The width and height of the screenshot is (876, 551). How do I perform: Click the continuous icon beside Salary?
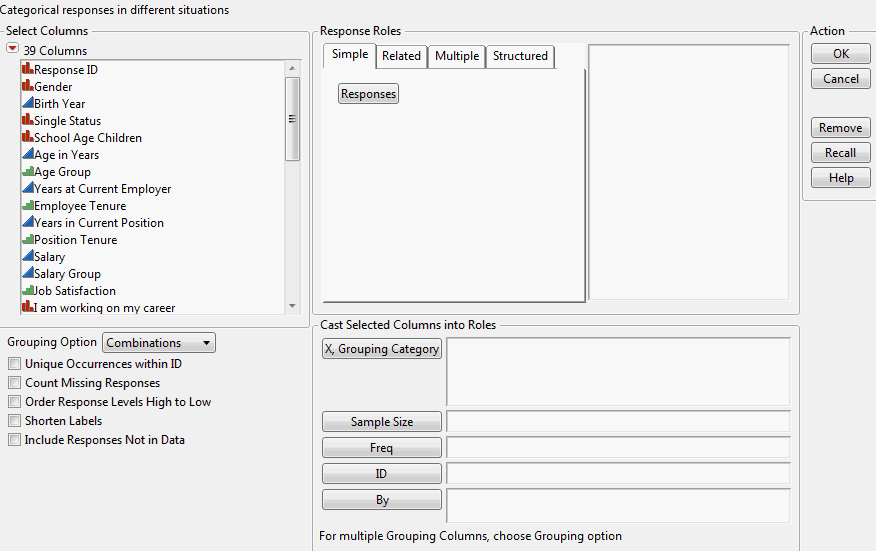27,257
